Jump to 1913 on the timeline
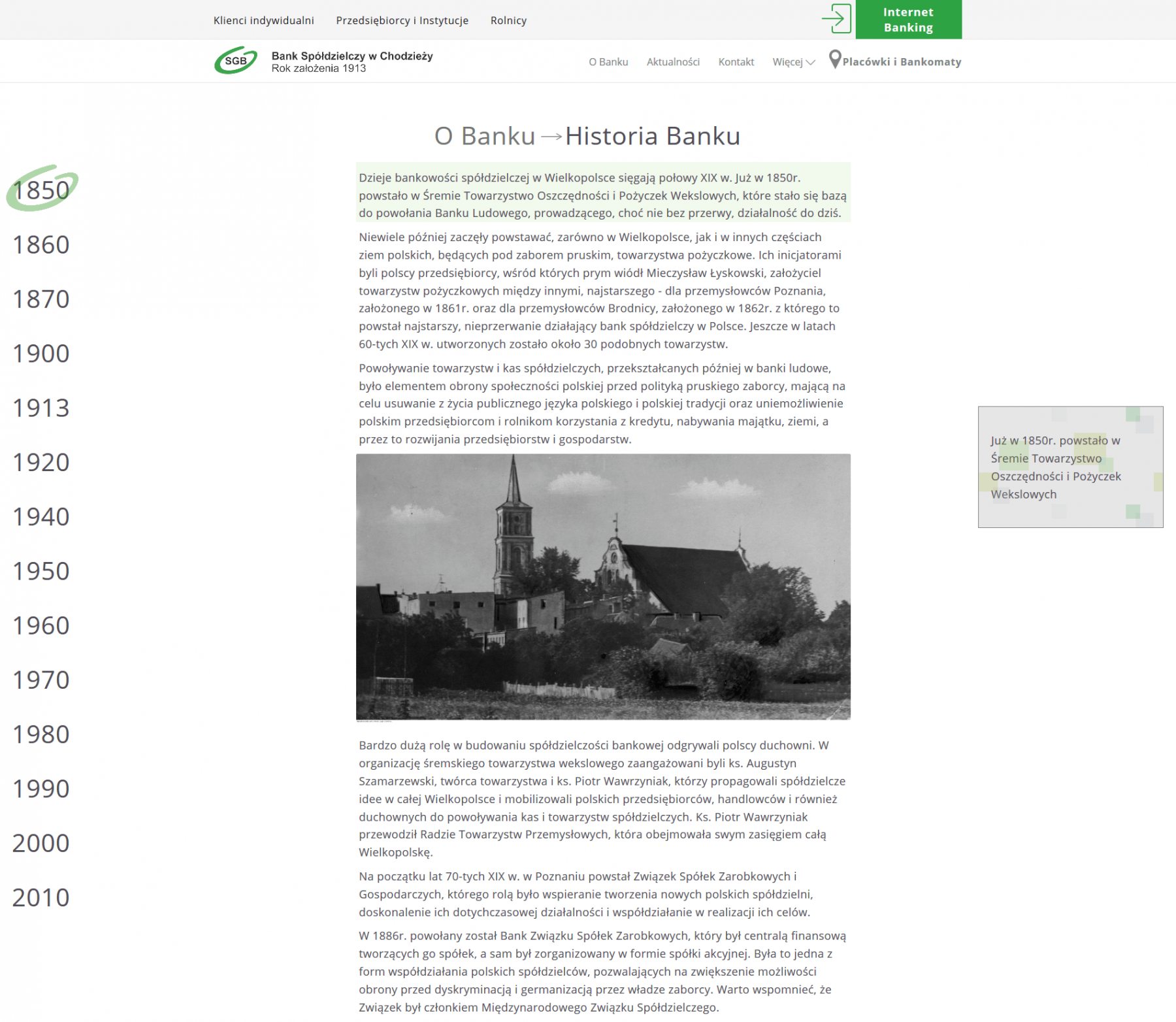This screenshot has height=1022, width=1176. coord(41,408)
